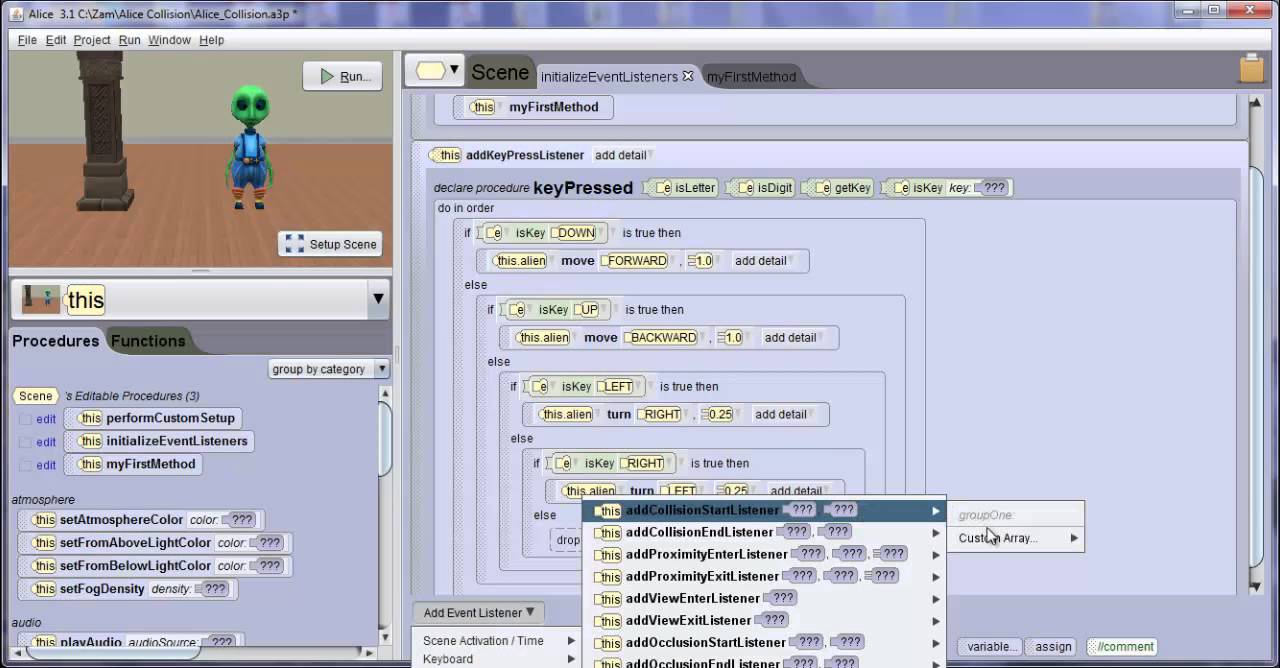Select addOcclusionStartListener menu item
The image size is (1280, 668).
click(764, 642)
